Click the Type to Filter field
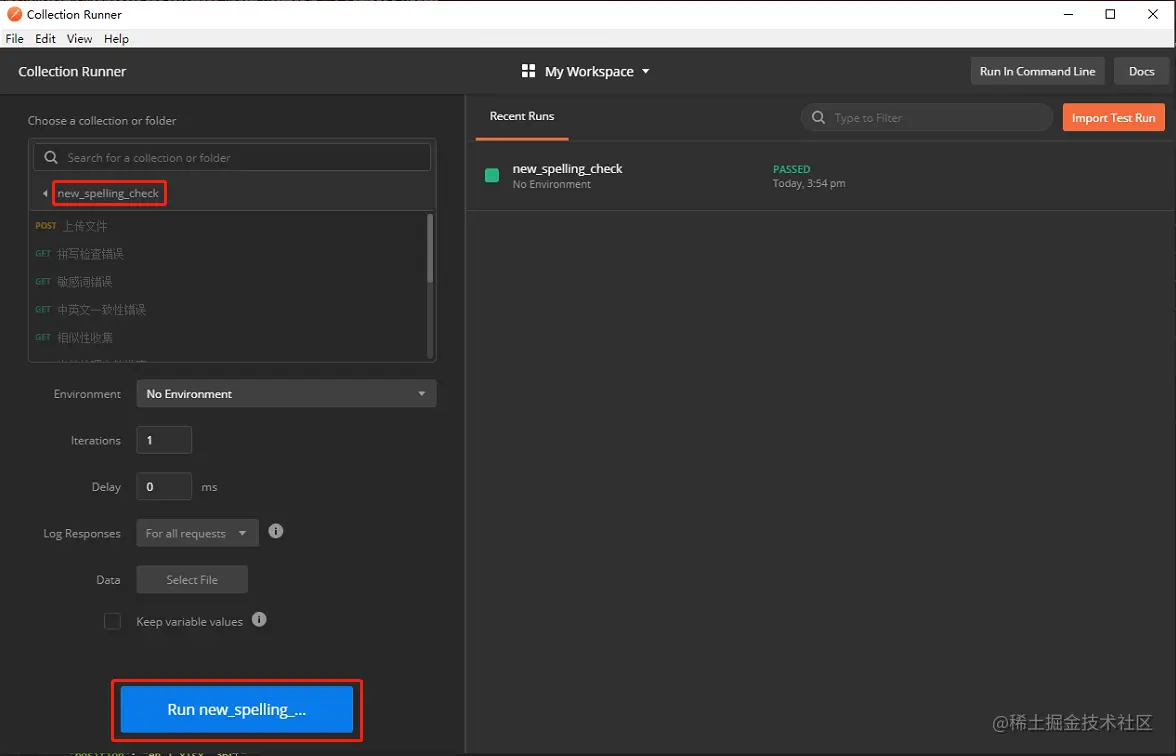The height and width of the screenshot is (756, 1176). [927, 118]
